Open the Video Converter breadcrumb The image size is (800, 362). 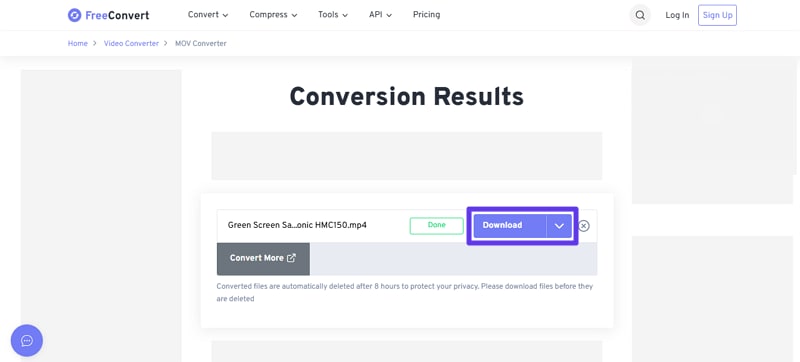[131, 44]
